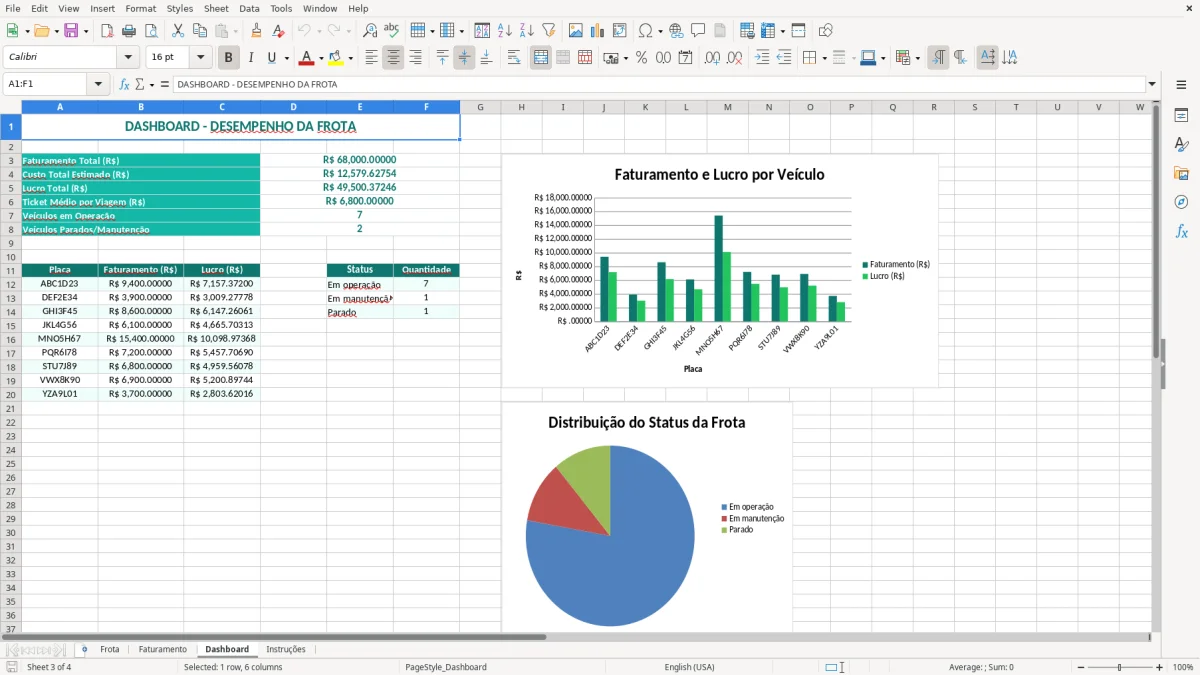Screen dimensions: 1200x675
Task: Toggle center vertically alignment
Action: (464, 58)
